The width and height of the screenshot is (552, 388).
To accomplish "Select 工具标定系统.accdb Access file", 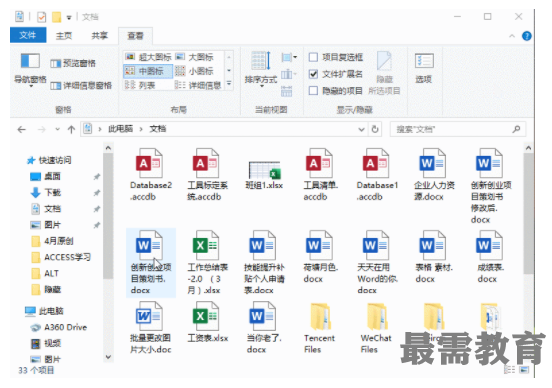I will tap(206, 175).
